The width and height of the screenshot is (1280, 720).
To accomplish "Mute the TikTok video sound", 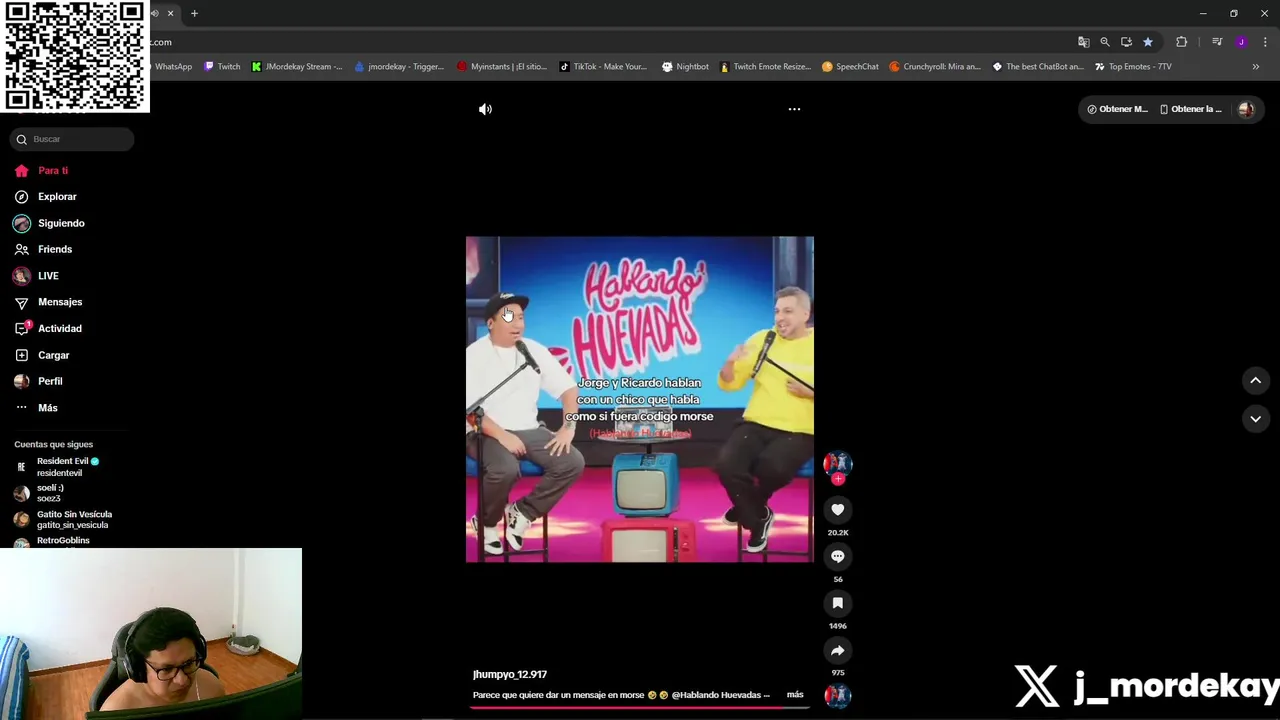I will 485,109.
